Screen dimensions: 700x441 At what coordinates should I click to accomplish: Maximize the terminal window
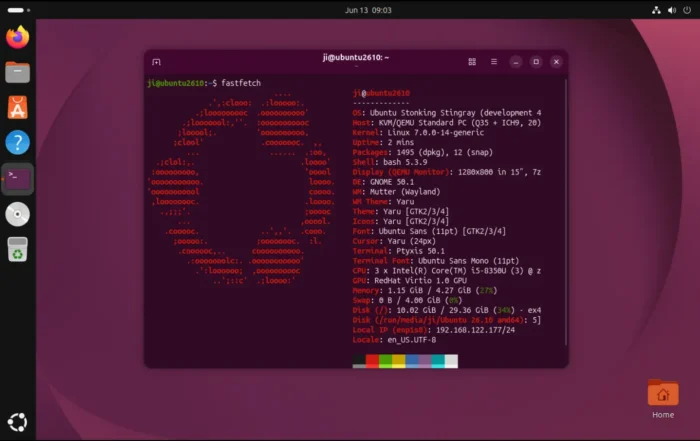[536, 62]
